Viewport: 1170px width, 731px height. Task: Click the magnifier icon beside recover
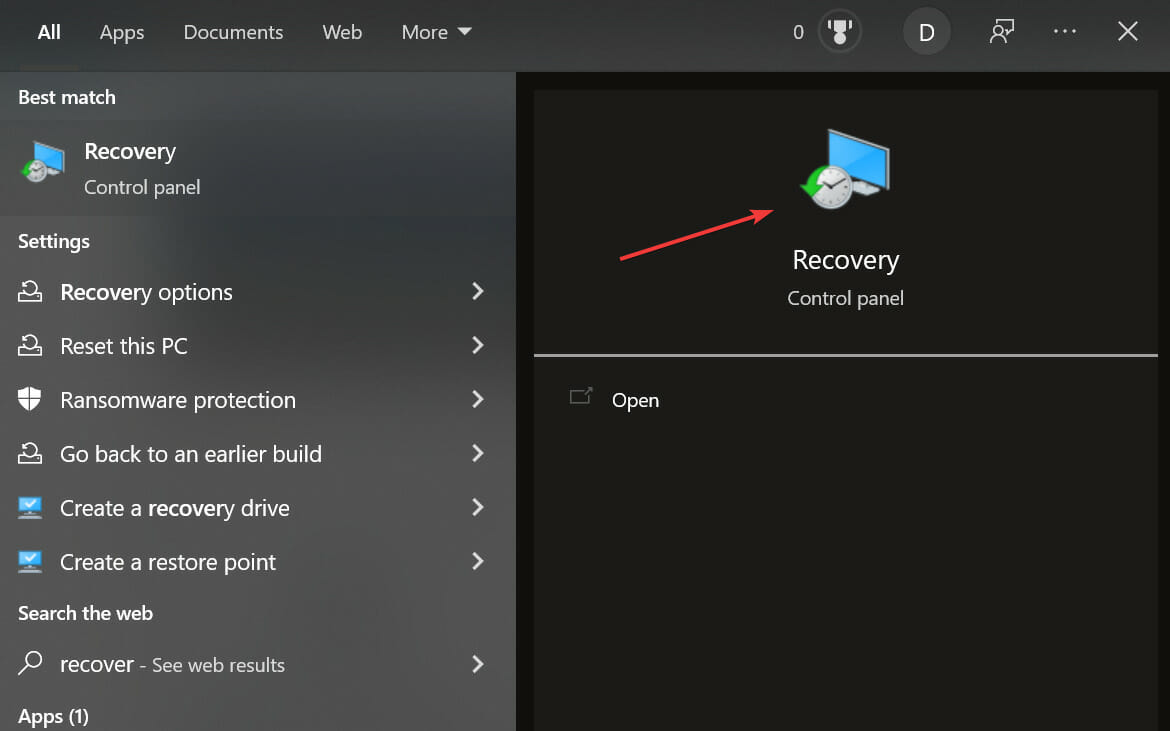30,662
